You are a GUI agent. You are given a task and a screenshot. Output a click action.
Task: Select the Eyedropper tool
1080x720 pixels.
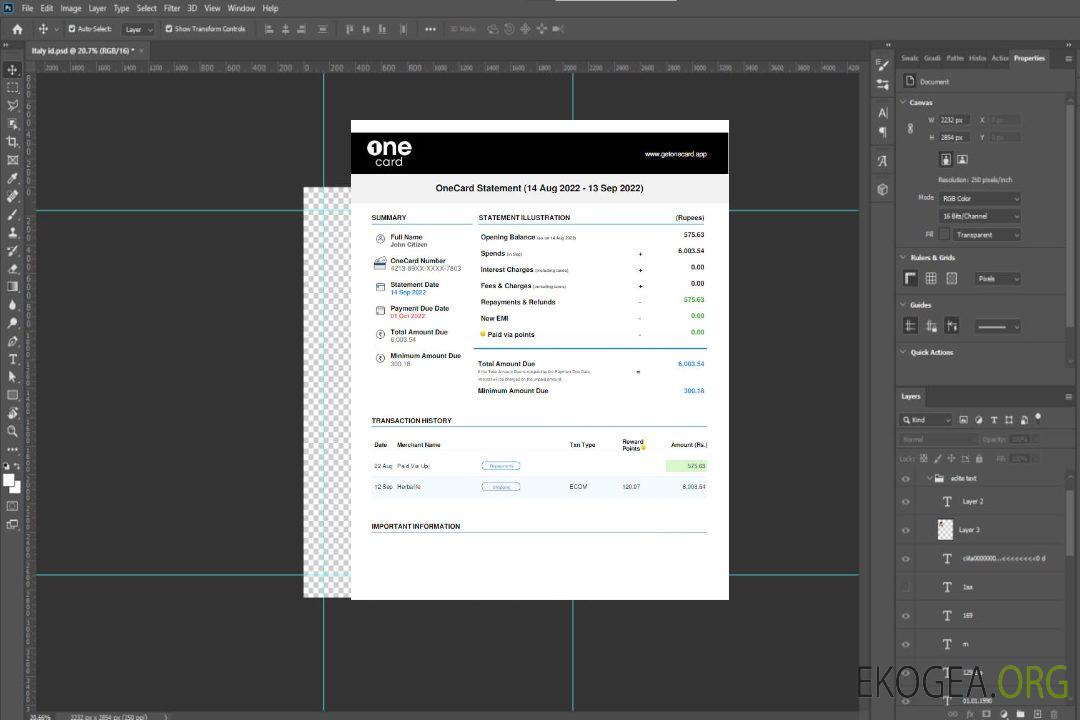pos(12,178)
